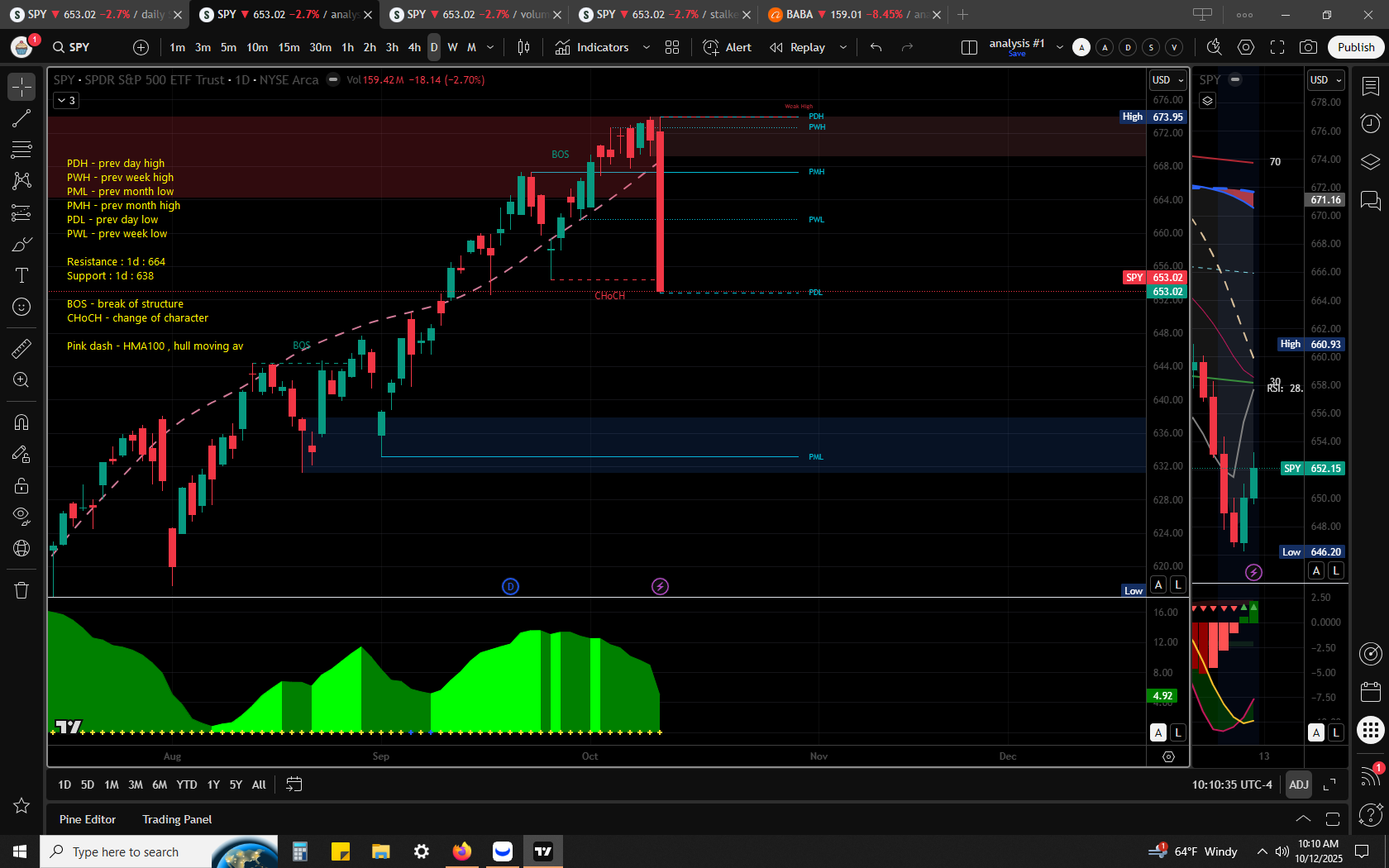Open USD currency dropdown on right chart
Image resolution: width=1389 pixels, height=868 pixels.
(1325, 80)
